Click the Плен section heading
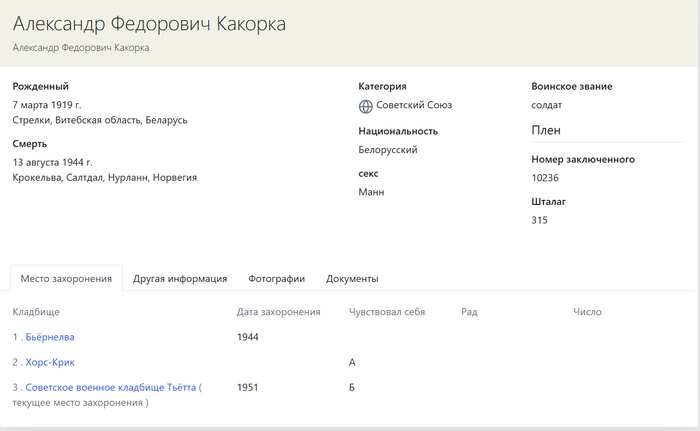The image size is (700, 431). tap(546, 130)
